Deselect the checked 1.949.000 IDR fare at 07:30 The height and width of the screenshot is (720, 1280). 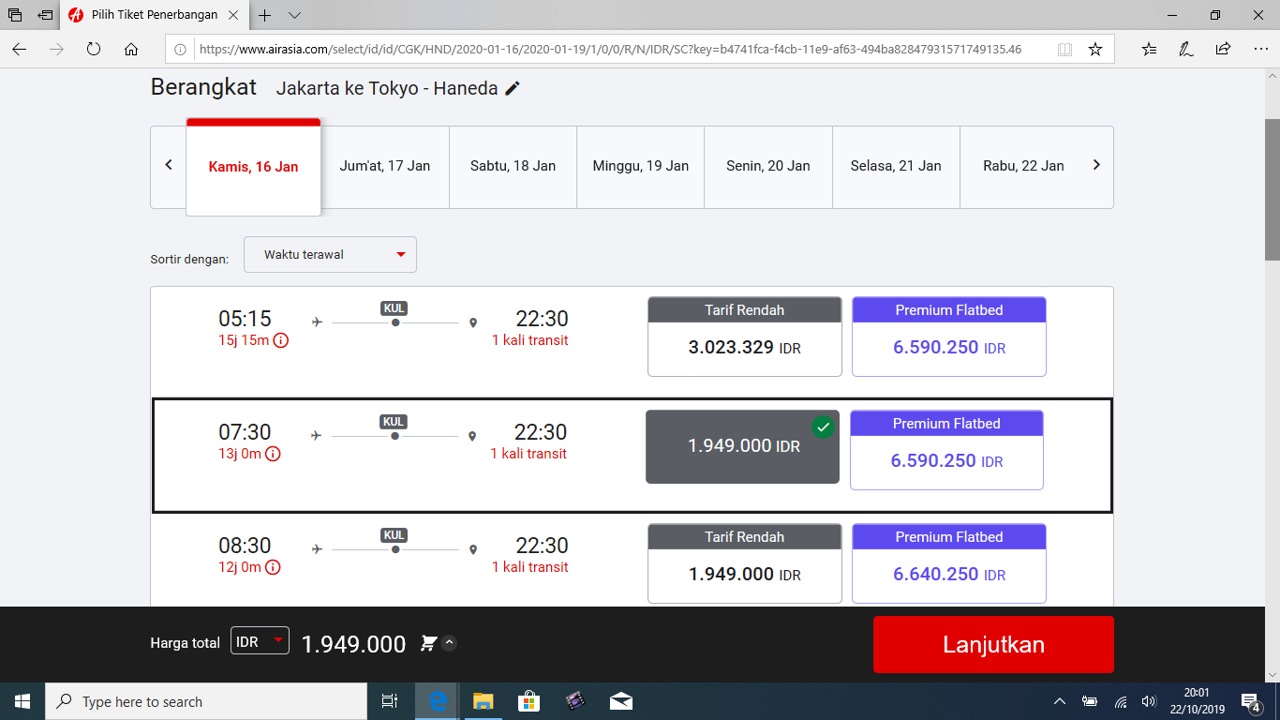pyautogui.click(x=742, y=447)
